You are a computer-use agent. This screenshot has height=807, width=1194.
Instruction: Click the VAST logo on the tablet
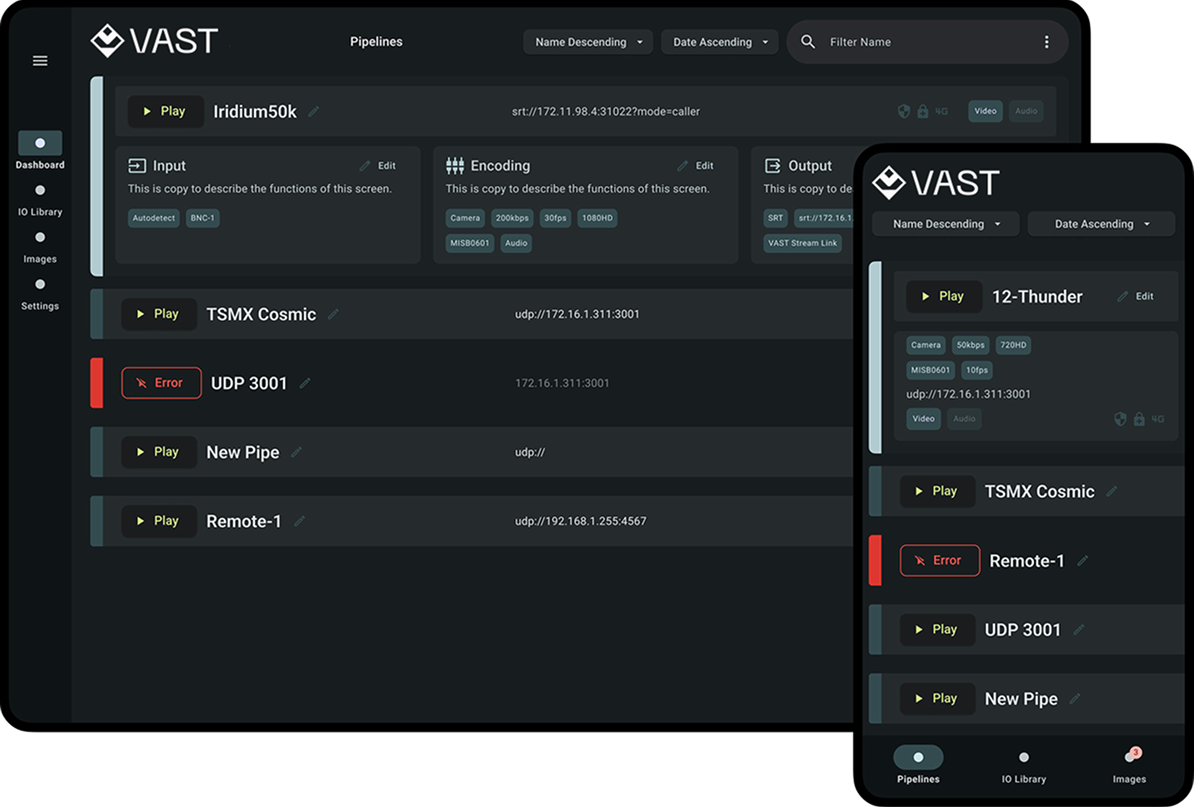(x=155, y=40)
